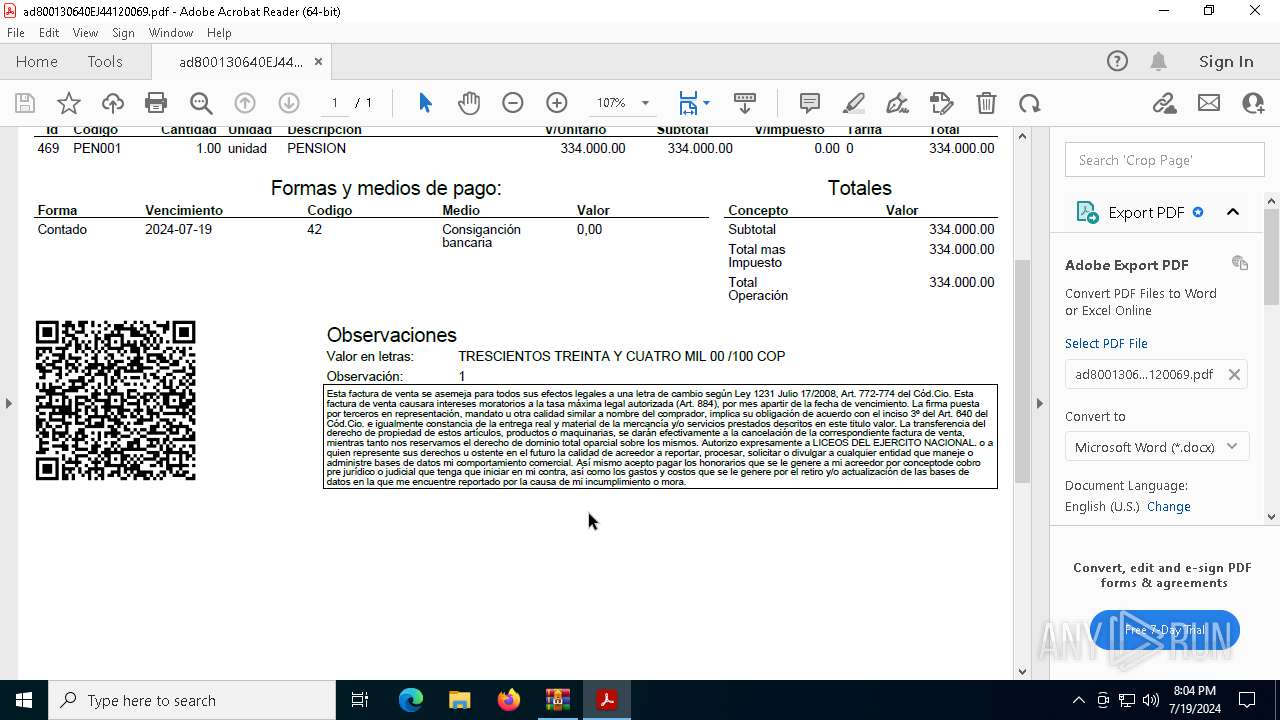Go to the next page with the down arrow
This screenshot has height=720, width=1280.
pos(289,103)
